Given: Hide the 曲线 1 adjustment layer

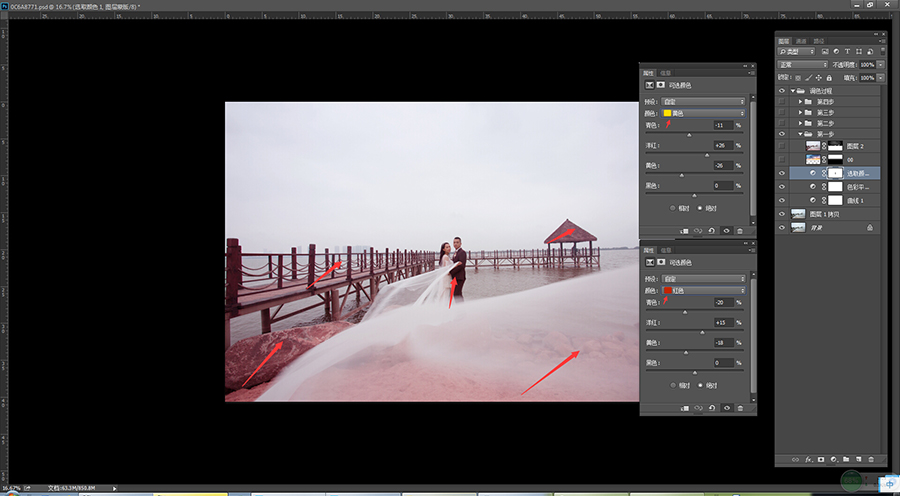Looking at the screenshot, I should [781, 200].
